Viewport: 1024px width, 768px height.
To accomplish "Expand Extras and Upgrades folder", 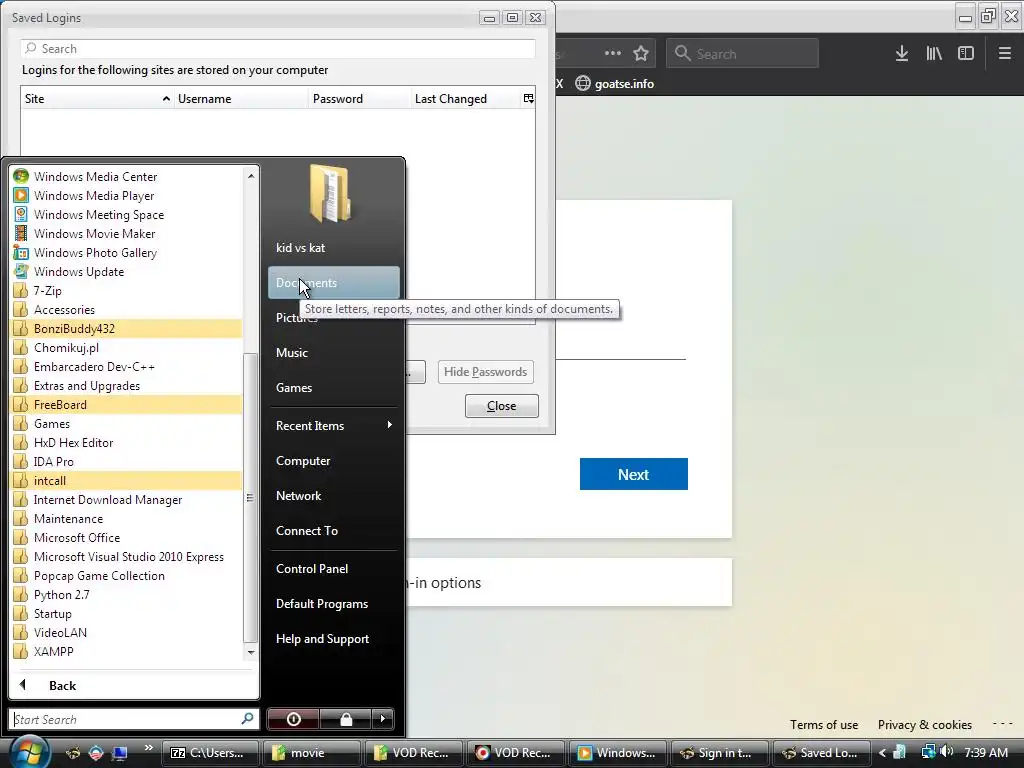I will click(x=127, y=385).
